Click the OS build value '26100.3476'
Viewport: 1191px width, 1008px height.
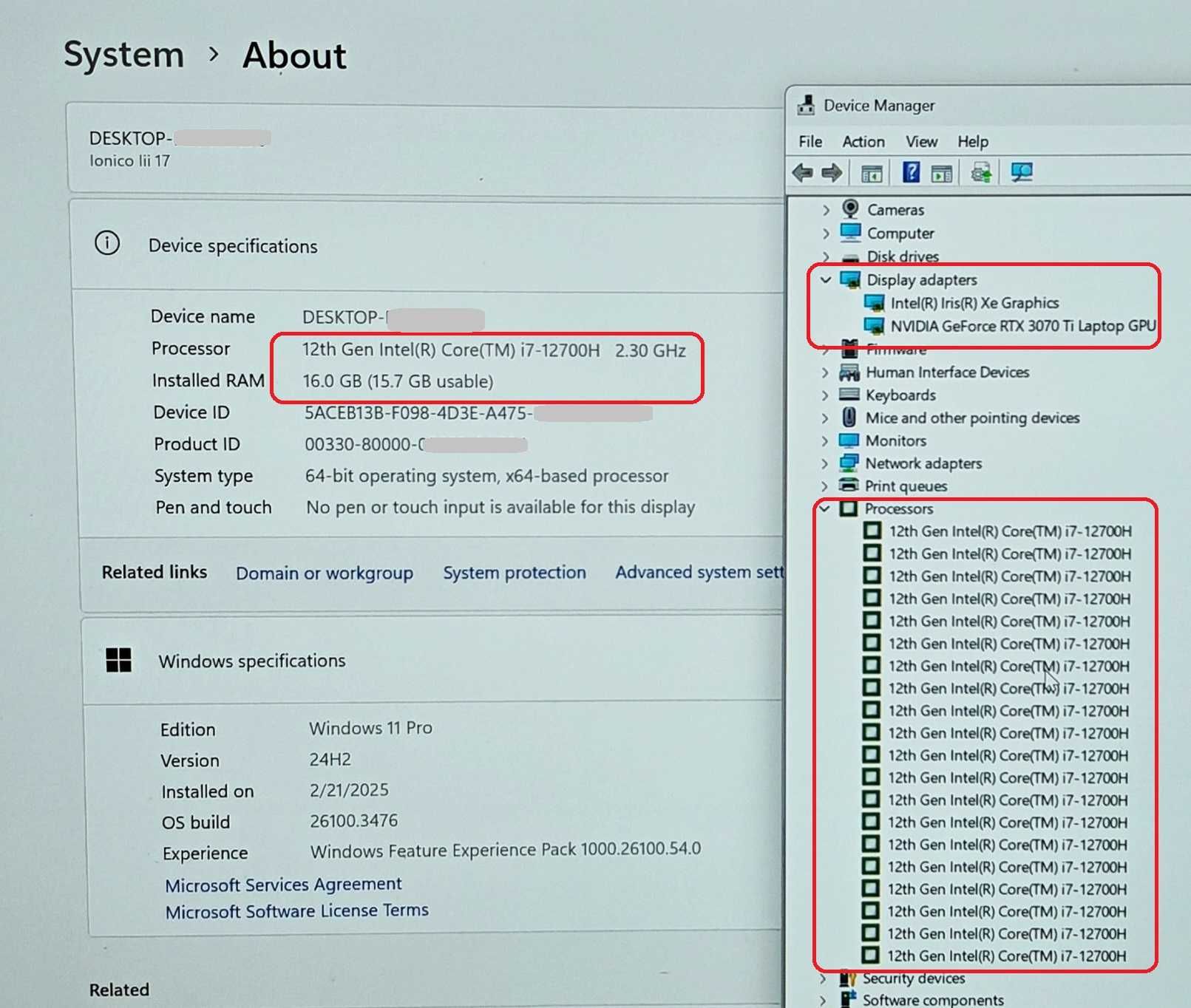[353, 820]
